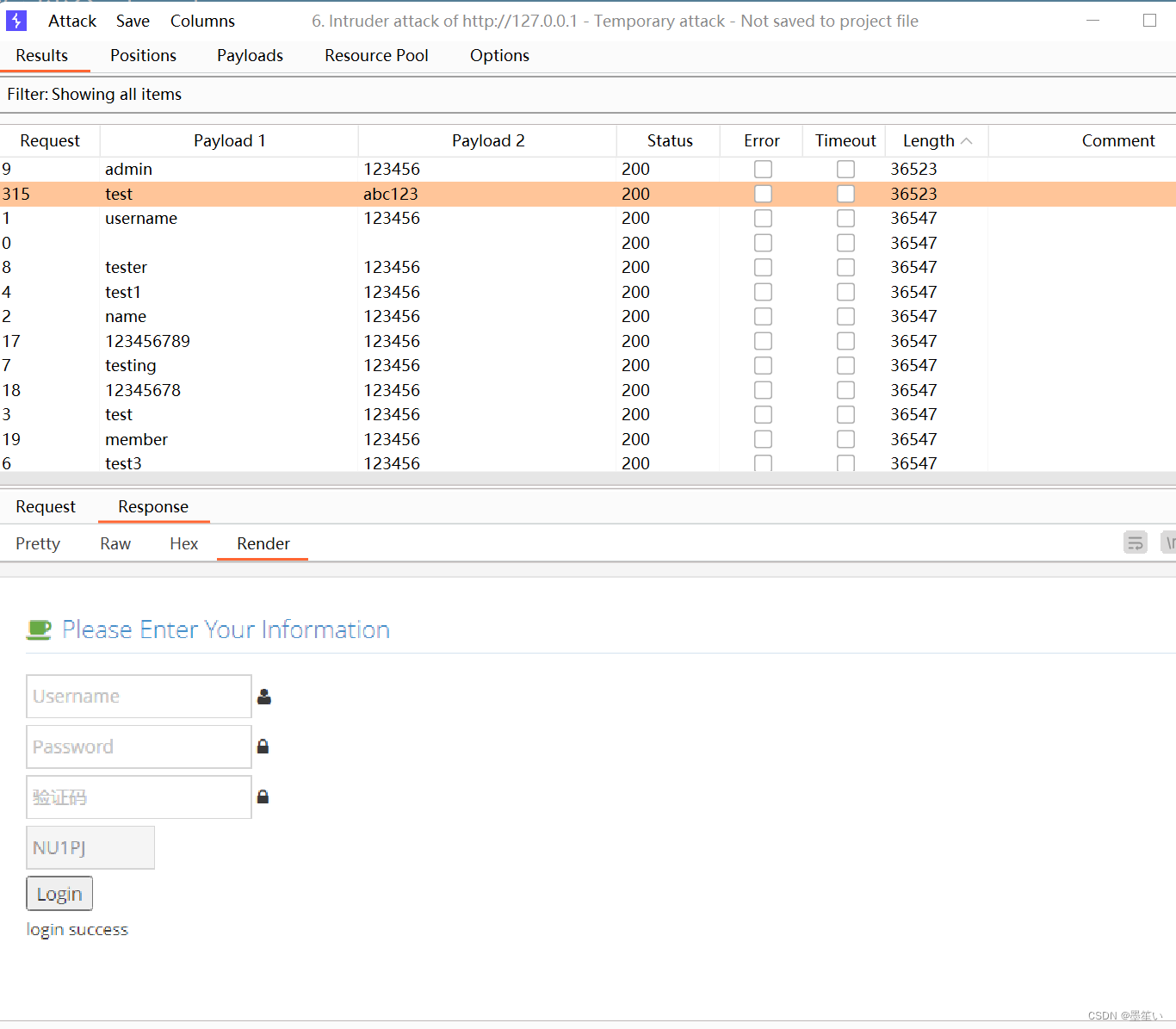Sort by Error column header

(762, 141)
